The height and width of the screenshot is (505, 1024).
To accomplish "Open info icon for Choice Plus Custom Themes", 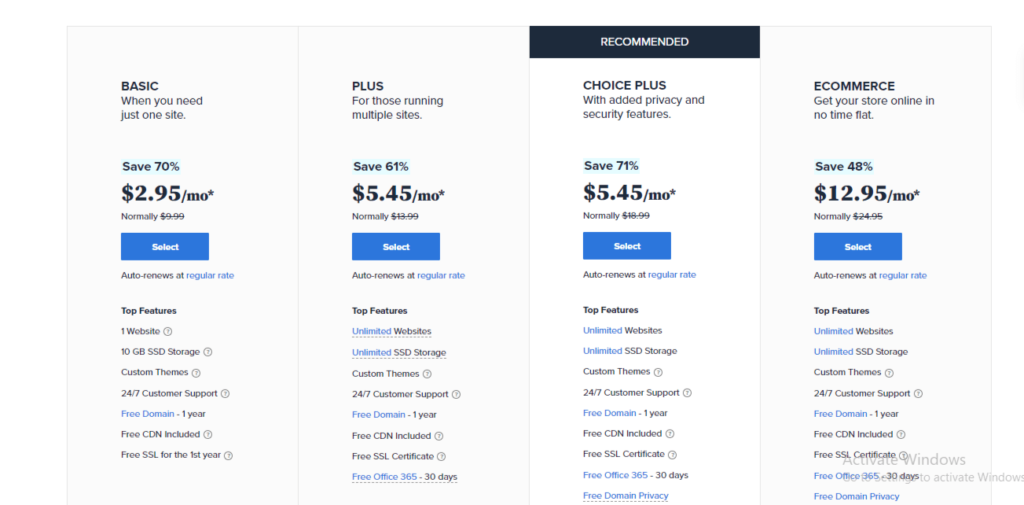I will 658,372.
